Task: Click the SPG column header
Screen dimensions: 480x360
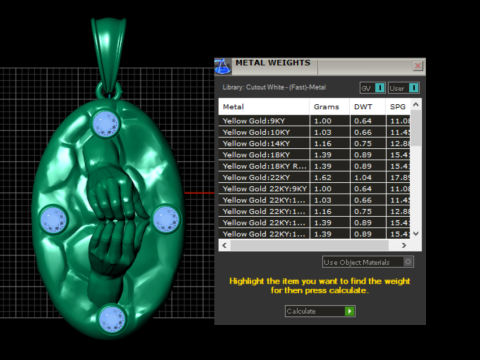Action: [x=398, y=107]
